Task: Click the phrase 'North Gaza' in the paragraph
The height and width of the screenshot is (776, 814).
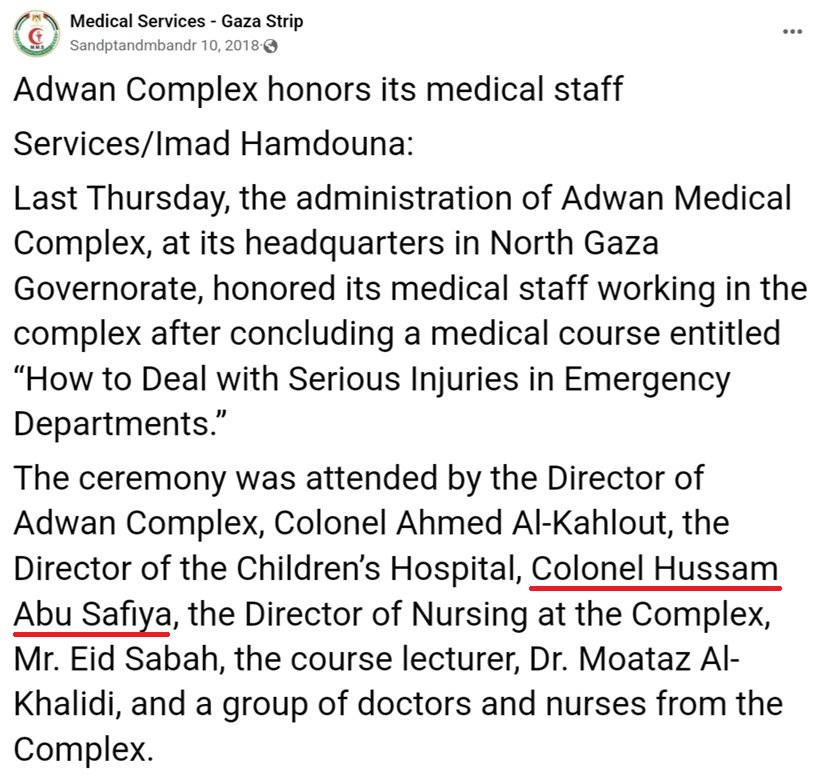Action: [574, 243]
